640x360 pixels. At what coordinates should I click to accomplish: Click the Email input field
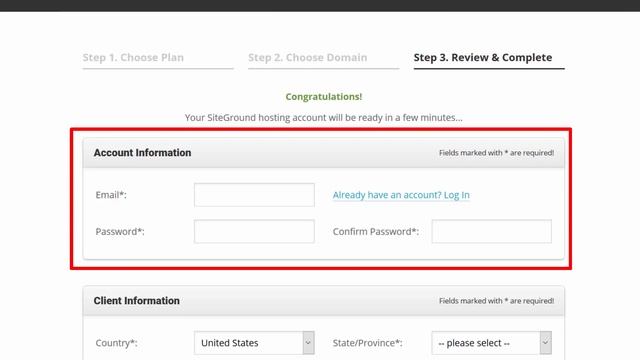tap(254, 195)
